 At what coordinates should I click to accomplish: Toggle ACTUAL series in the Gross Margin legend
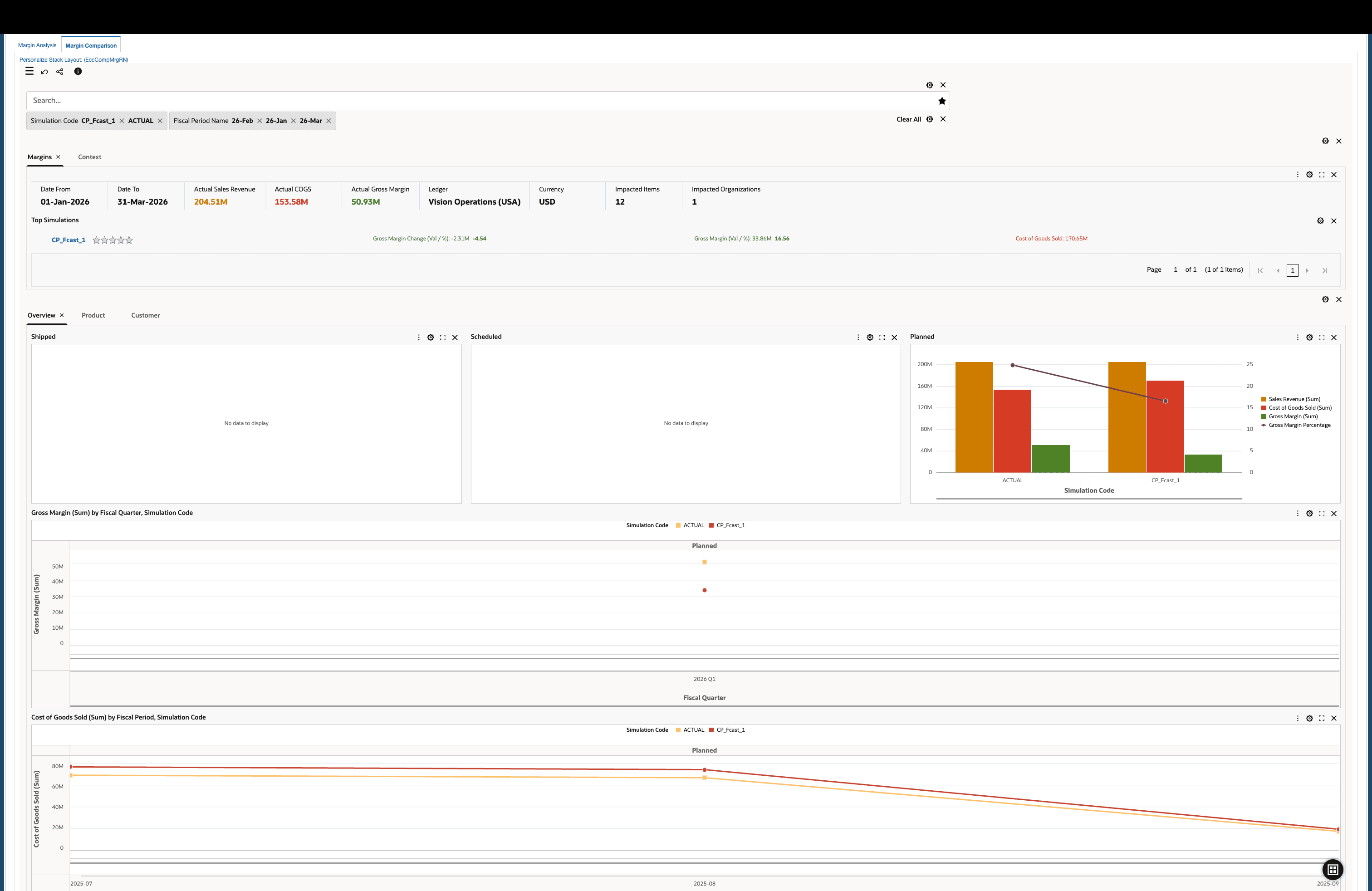tap(691, 525)
